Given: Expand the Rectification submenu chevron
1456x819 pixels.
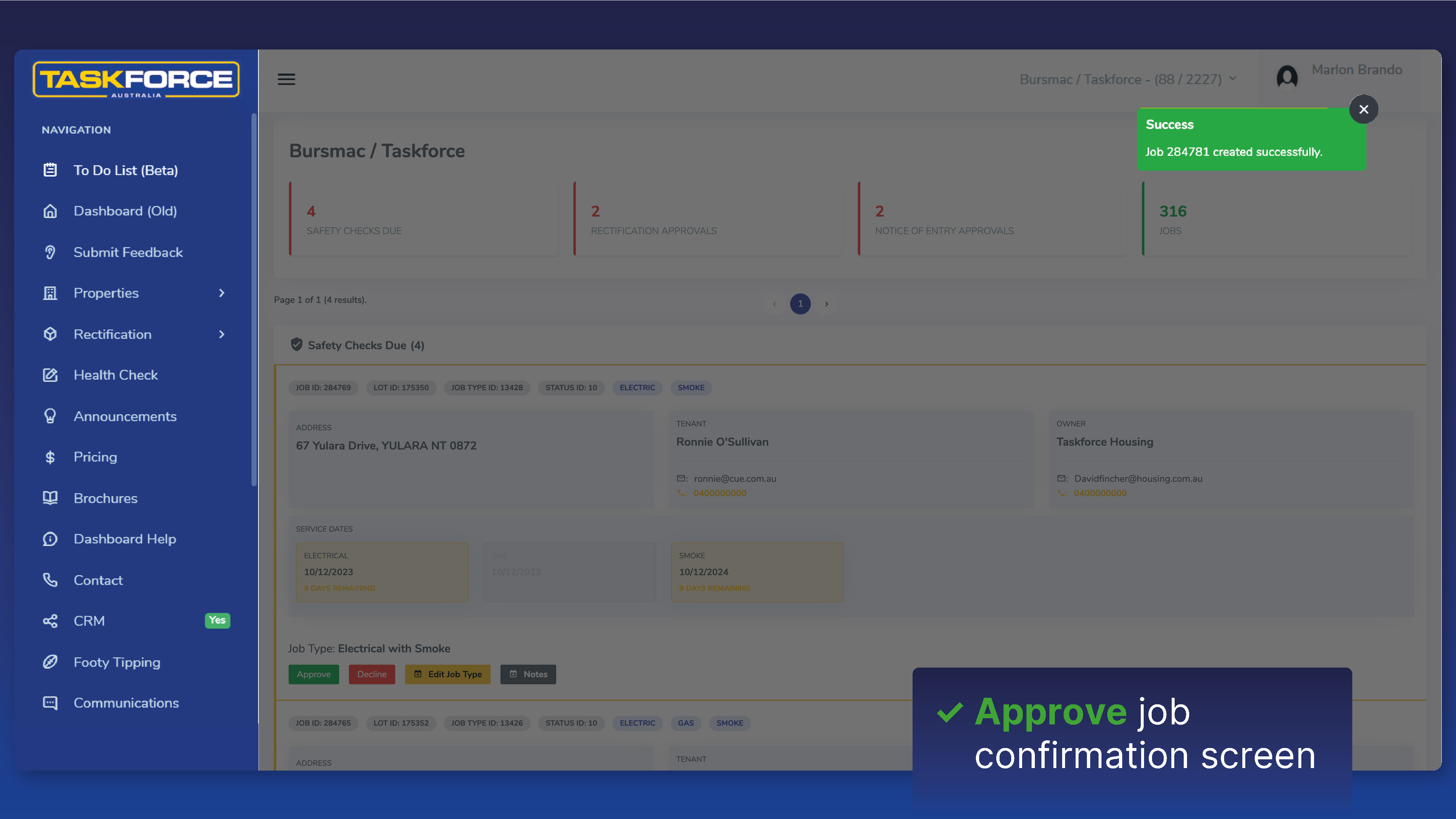Looking at the screenshot, I should [x=222, y=334].
